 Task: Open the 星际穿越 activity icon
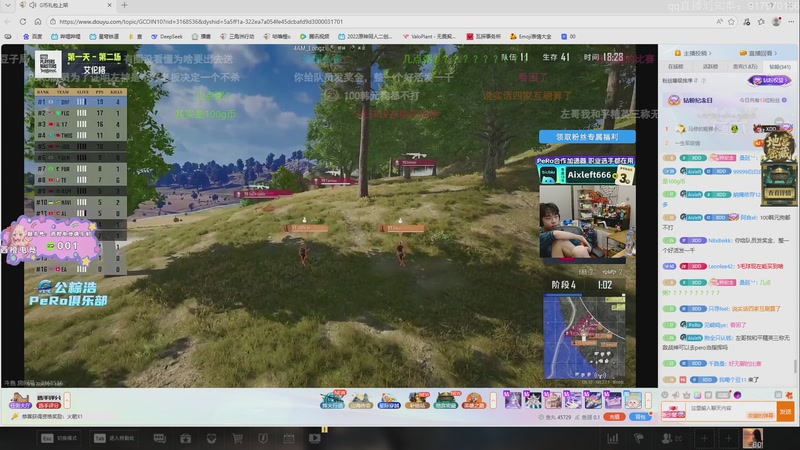389,401
